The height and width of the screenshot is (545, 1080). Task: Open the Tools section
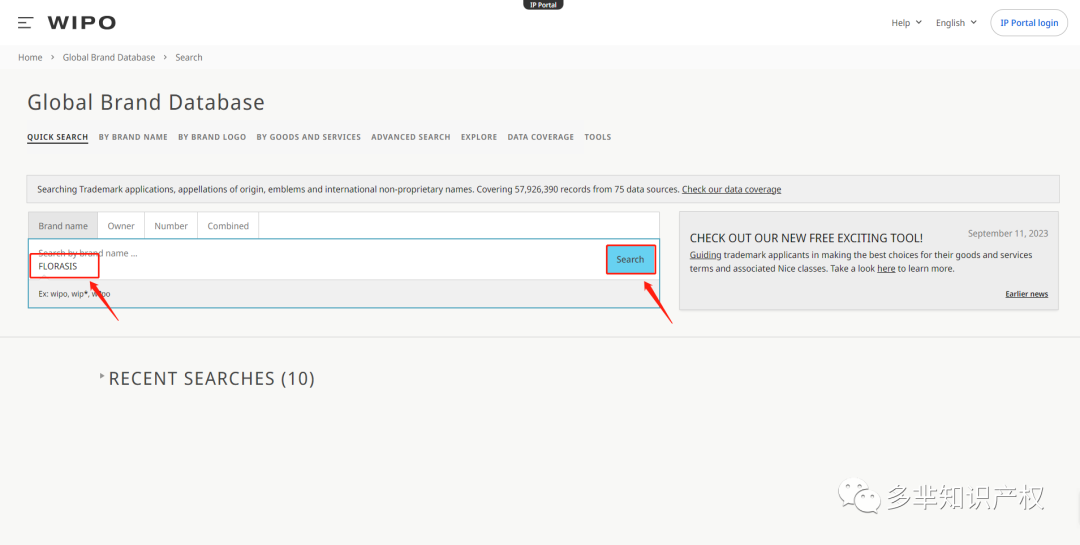click(598, 137)
